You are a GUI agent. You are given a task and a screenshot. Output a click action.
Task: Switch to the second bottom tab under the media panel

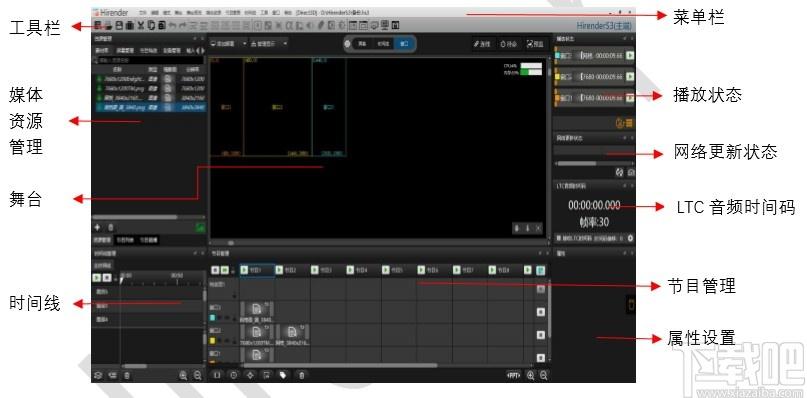coord(124,239)
